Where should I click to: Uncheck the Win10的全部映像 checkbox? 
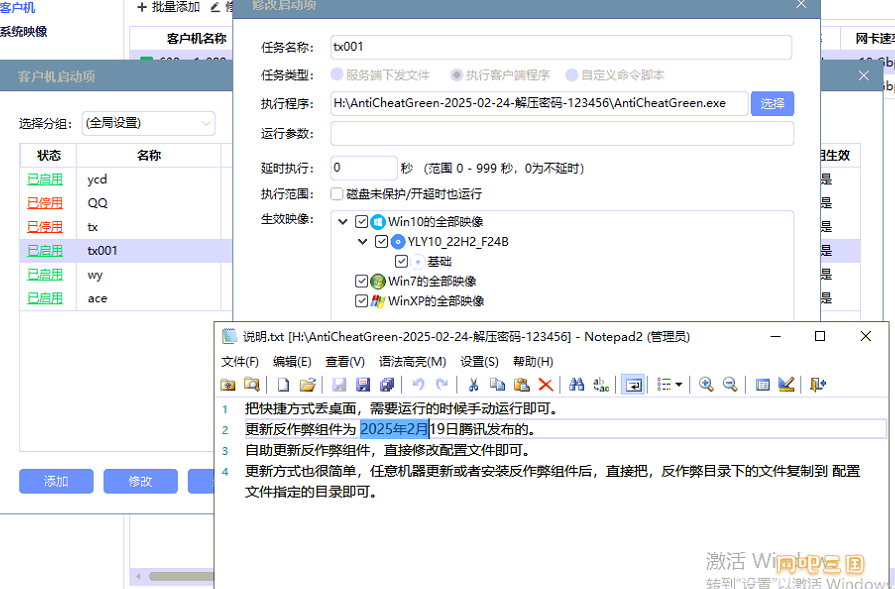[362, 222]
